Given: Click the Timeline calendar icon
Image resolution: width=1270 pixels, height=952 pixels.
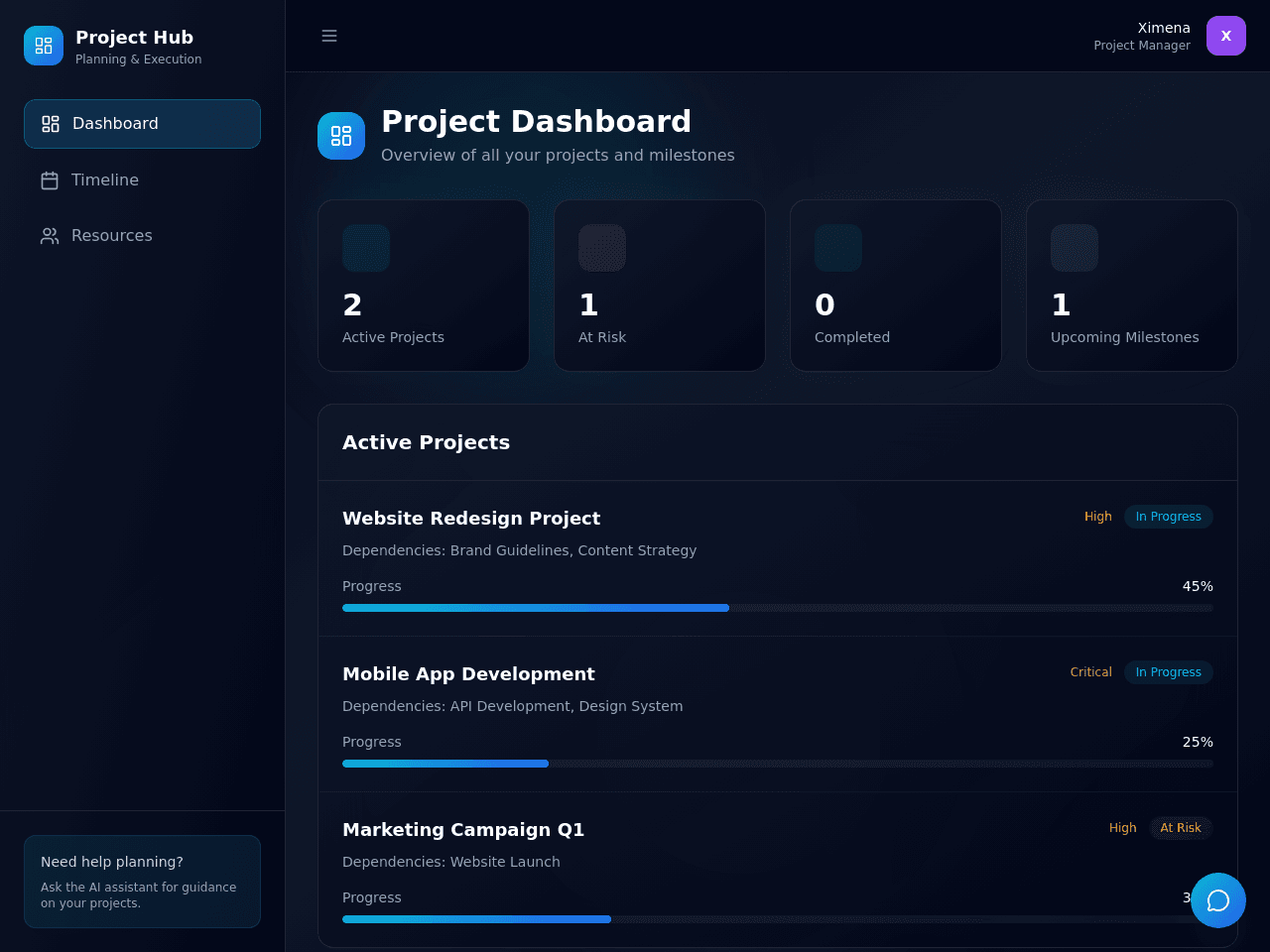Looking at the screenshot, I should [x=50, y=180].
